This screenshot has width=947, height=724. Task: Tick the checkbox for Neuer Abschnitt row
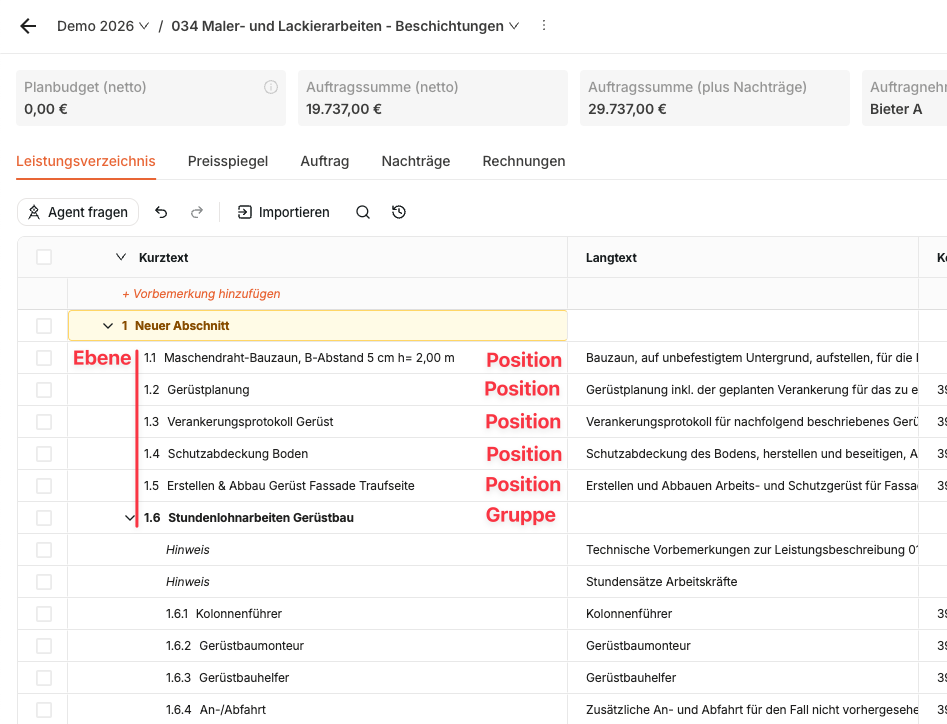(x=44, y=326)
